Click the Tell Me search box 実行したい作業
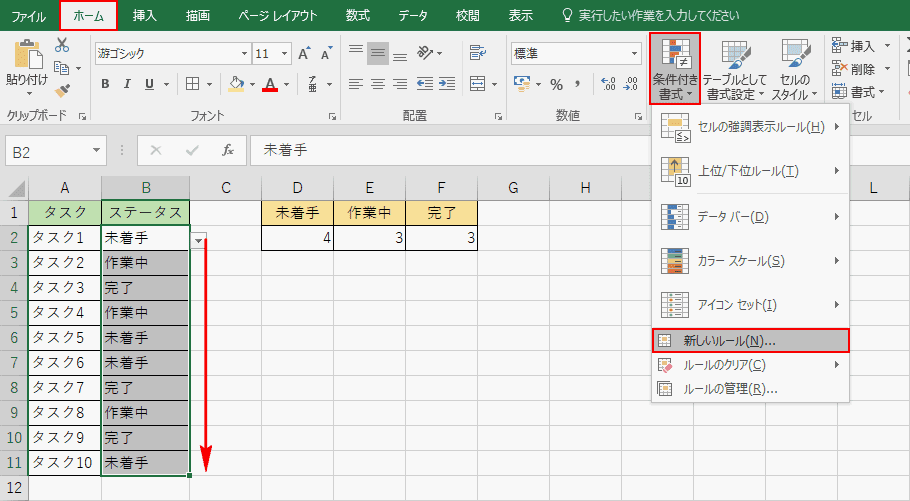 point(650,16)
